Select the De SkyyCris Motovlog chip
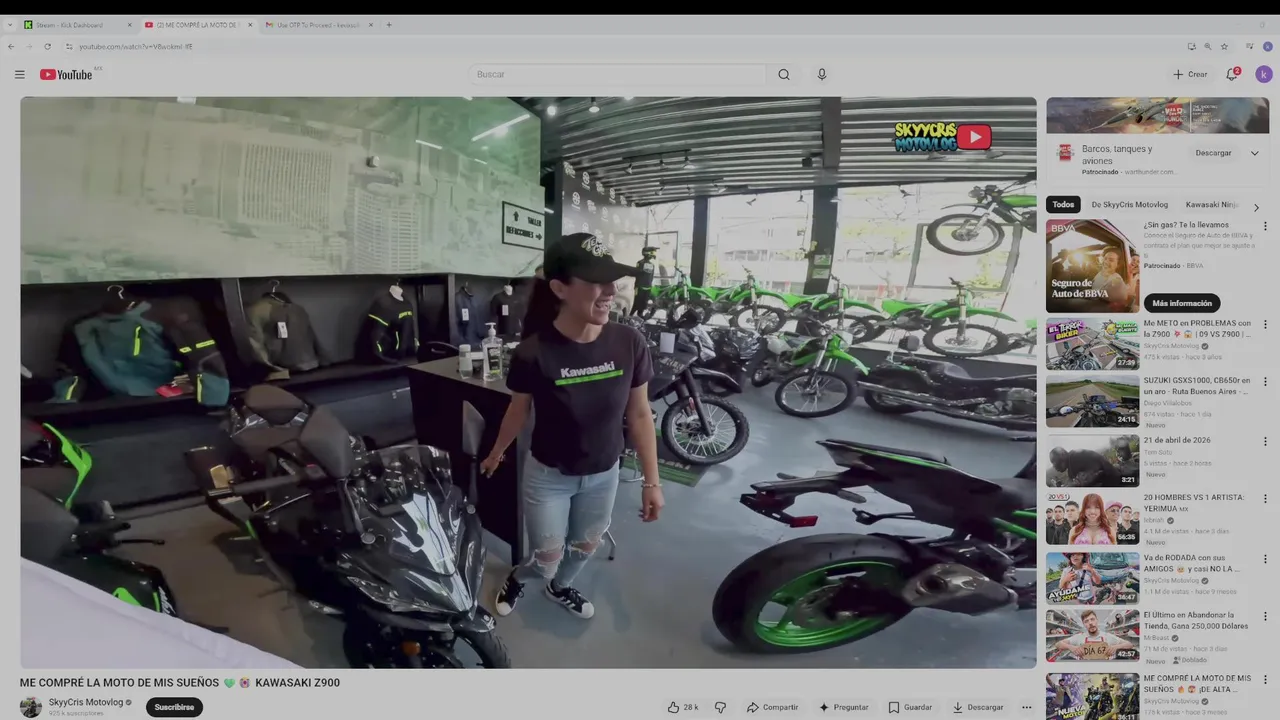Image resolution: width=1280 pixels, height=720 pixels. pyautogui.click(x=1130, y=205)
